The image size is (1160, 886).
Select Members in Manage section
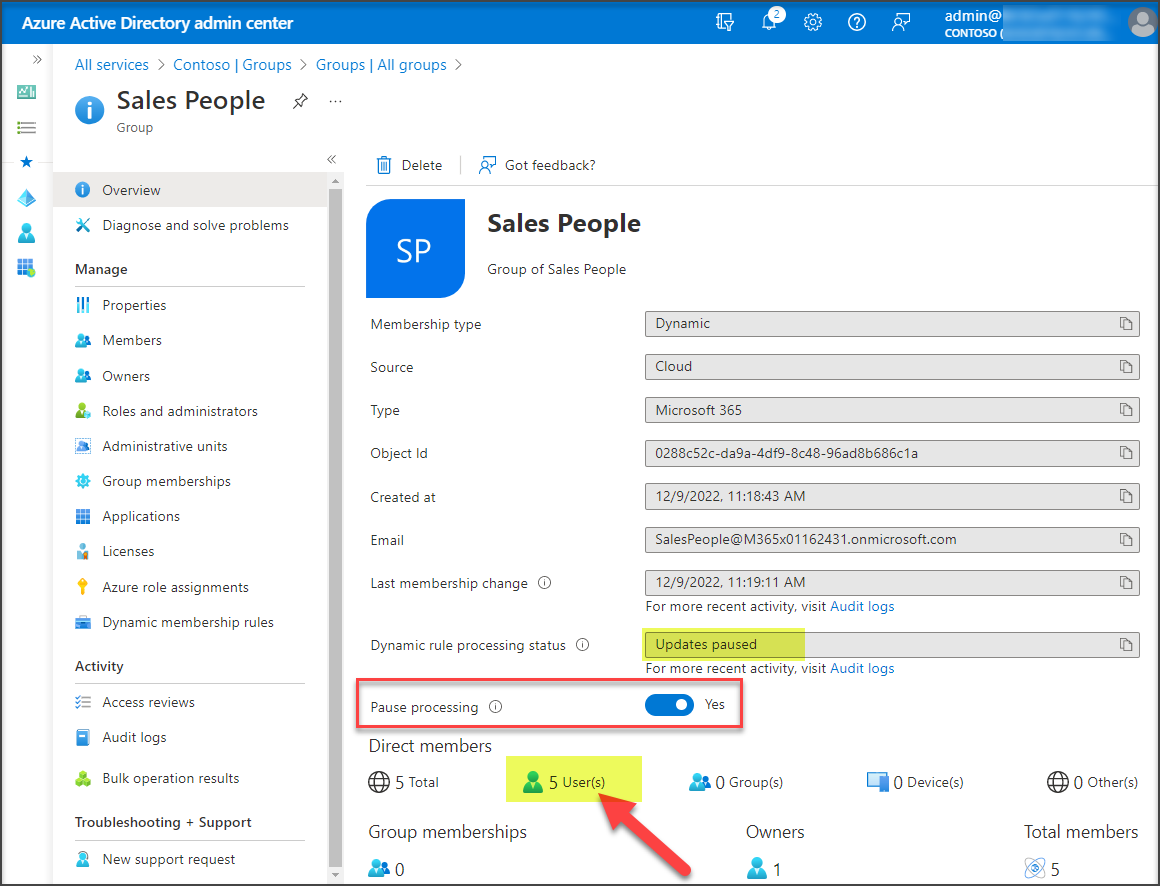click(131, 340)
